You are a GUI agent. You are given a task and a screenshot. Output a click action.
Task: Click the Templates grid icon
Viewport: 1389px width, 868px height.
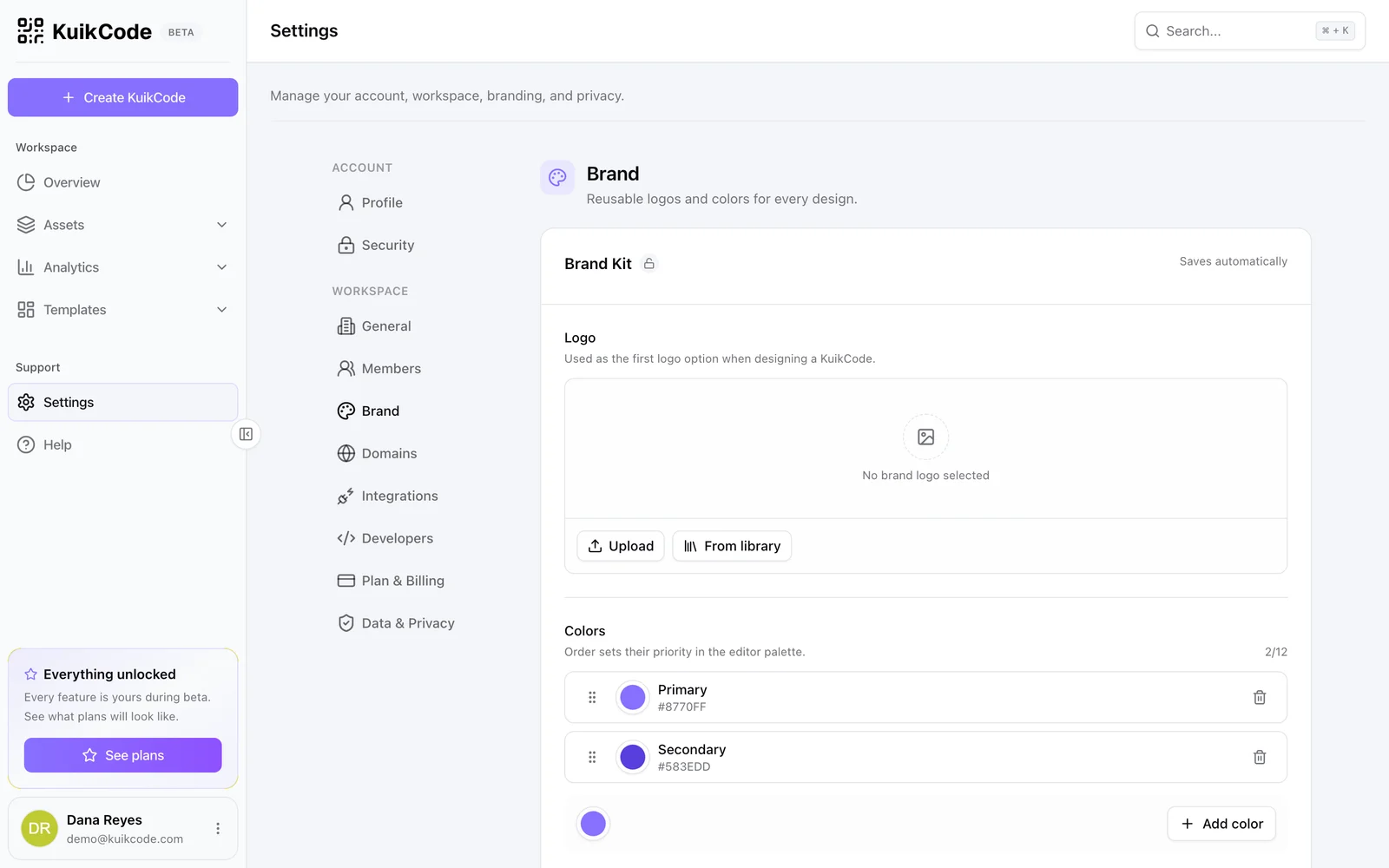(26, 310)
